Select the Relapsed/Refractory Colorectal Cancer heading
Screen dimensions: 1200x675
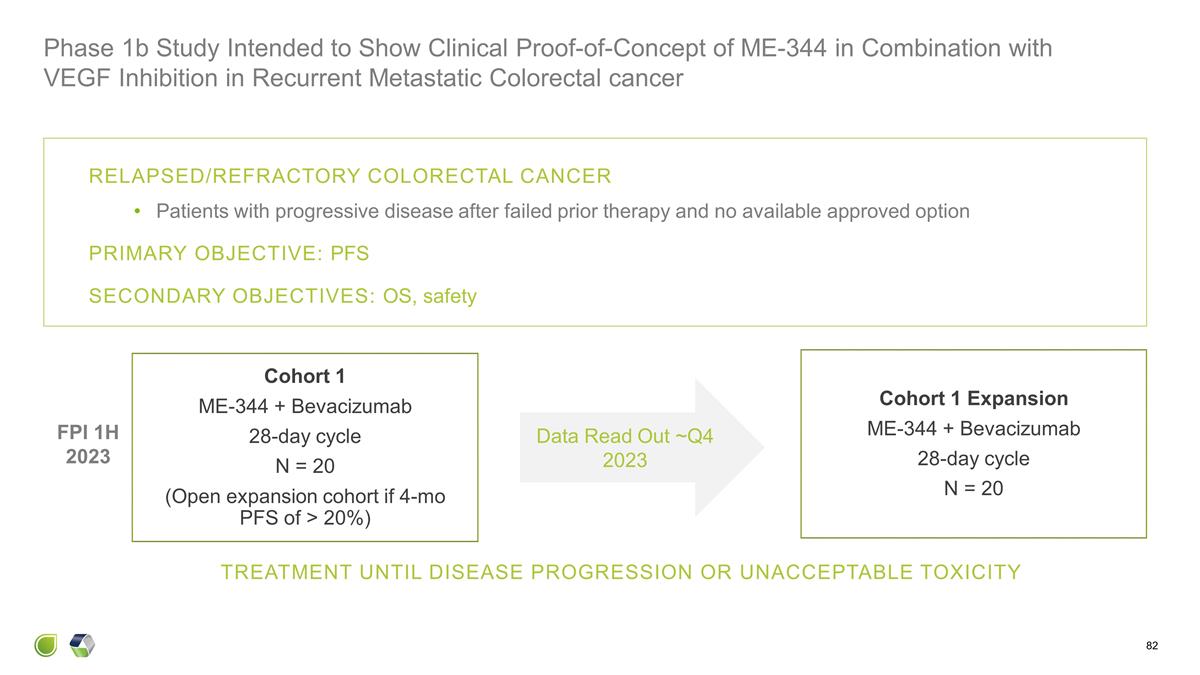point(350,177)
